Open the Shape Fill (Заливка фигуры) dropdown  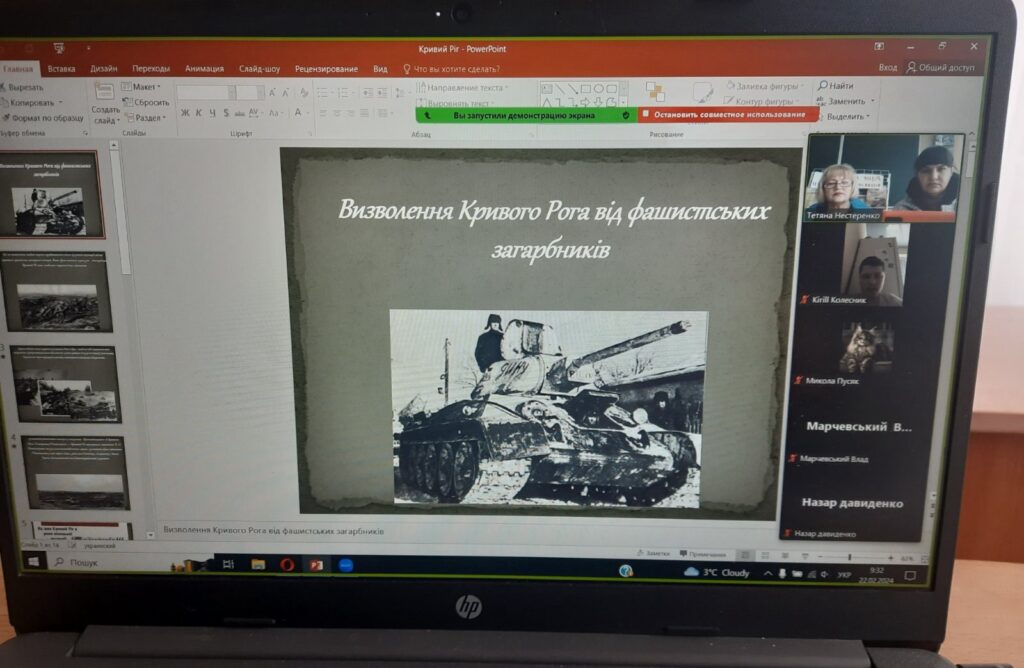[764, 86]
